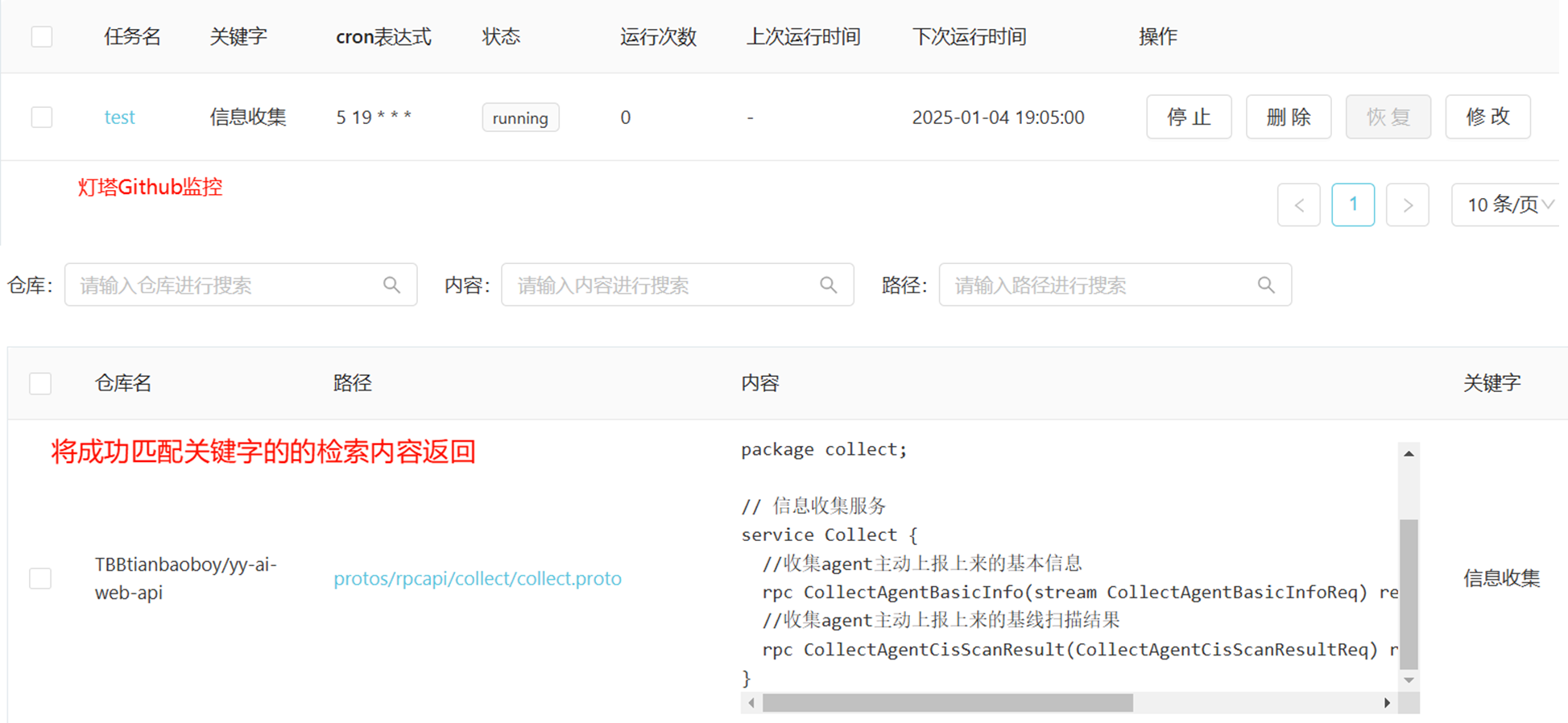Image resolution: width=1568 pixels, height=723 pixels.
Task: Open the test task name link
Action: [119, 118]
